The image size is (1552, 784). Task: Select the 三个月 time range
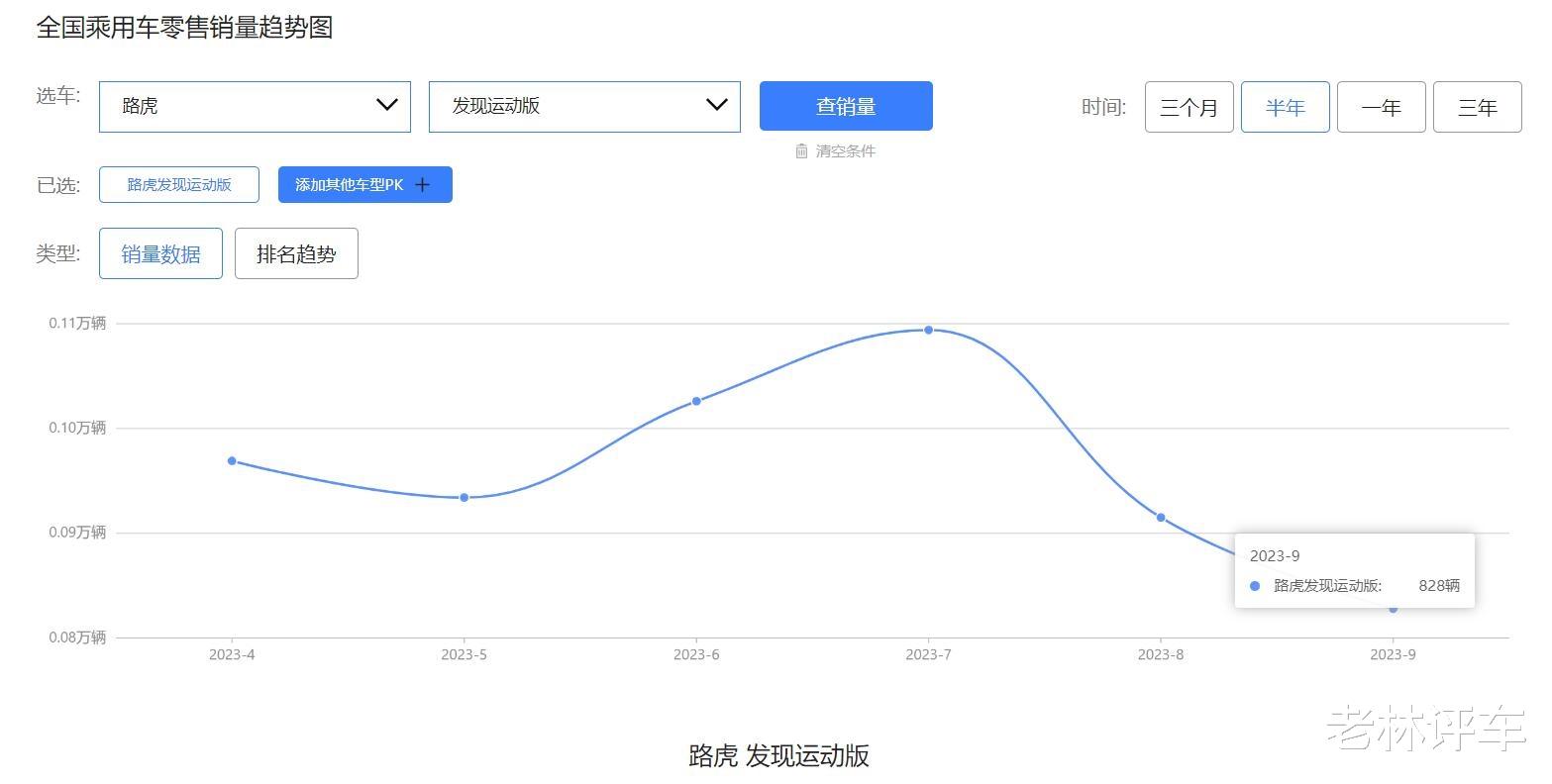1190,107
